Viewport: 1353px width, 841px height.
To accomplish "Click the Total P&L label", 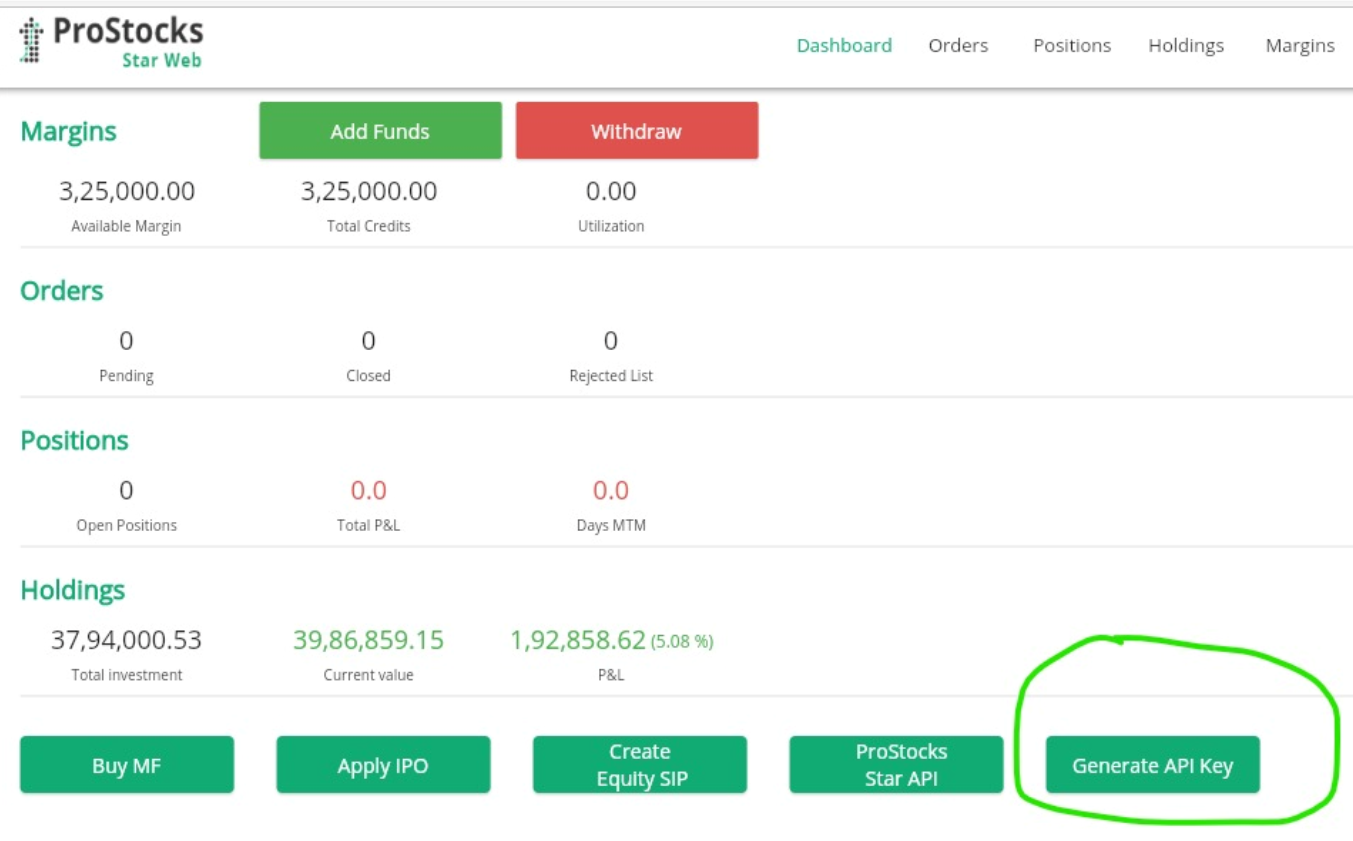I will point(368,525).
